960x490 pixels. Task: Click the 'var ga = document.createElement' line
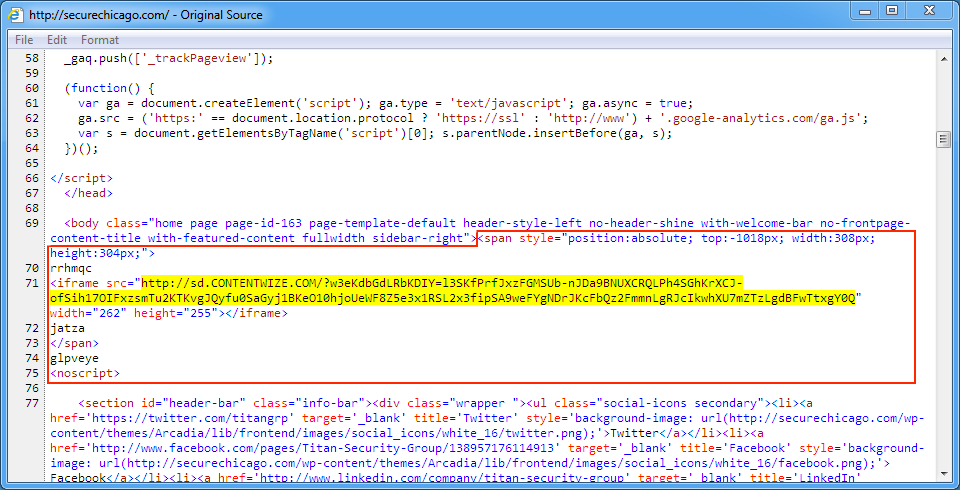383,104
